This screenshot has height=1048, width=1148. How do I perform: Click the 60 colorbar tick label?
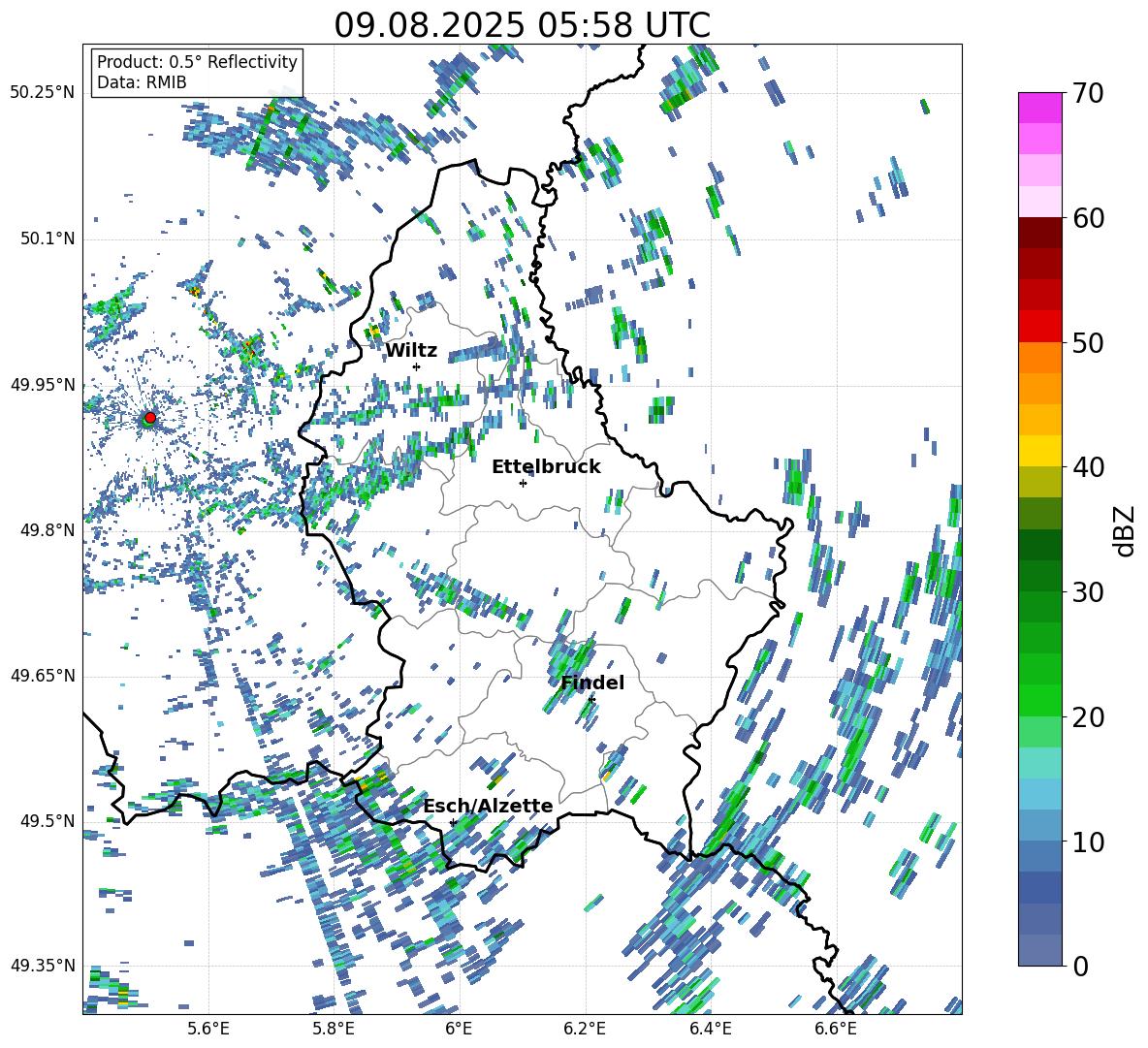tap(1089, 218)
